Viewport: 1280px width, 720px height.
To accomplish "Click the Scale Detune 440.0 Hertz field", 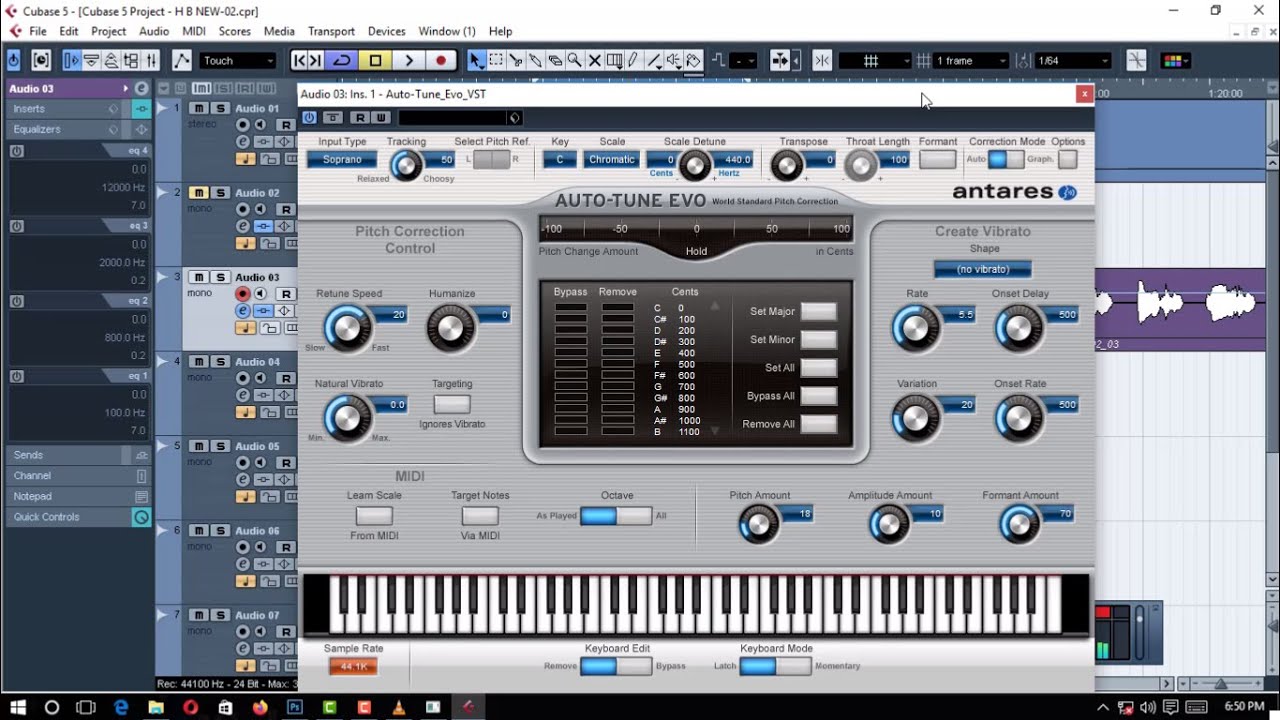I will point(736,160).
